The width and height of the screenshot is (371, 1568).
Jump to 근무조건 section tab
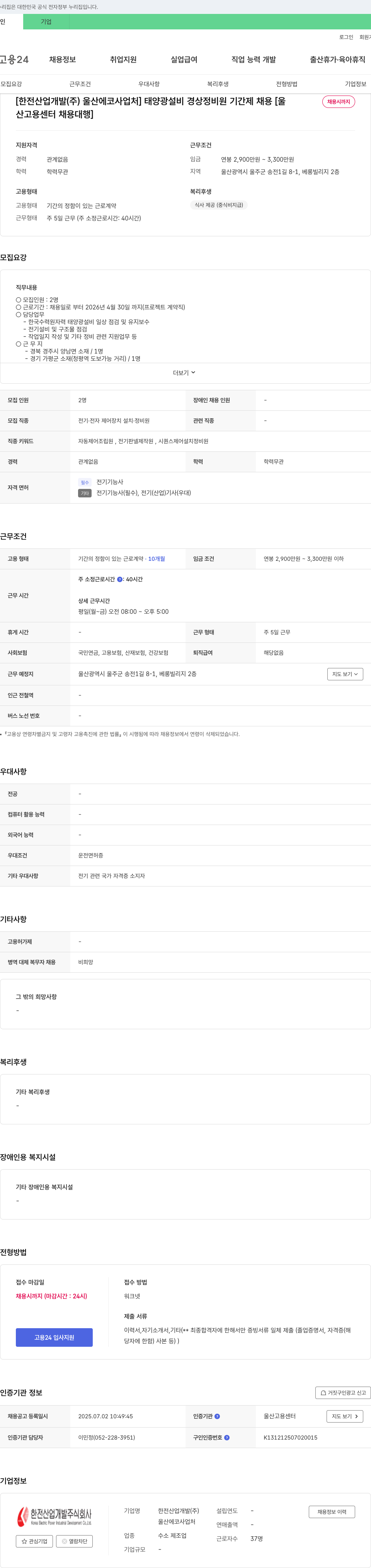[80, 84]
